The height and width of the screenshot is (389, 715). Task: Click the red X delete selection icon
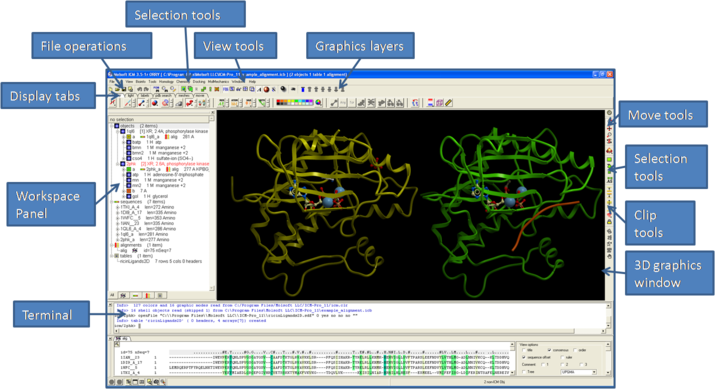(217, 89)
